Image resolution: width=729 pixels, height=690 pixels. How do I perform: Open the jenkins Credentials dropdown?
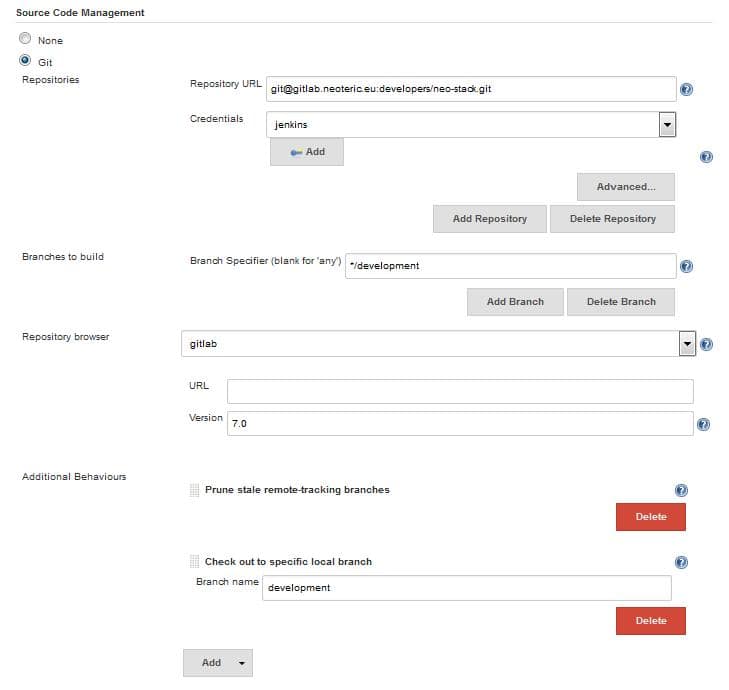click(472, 124)
